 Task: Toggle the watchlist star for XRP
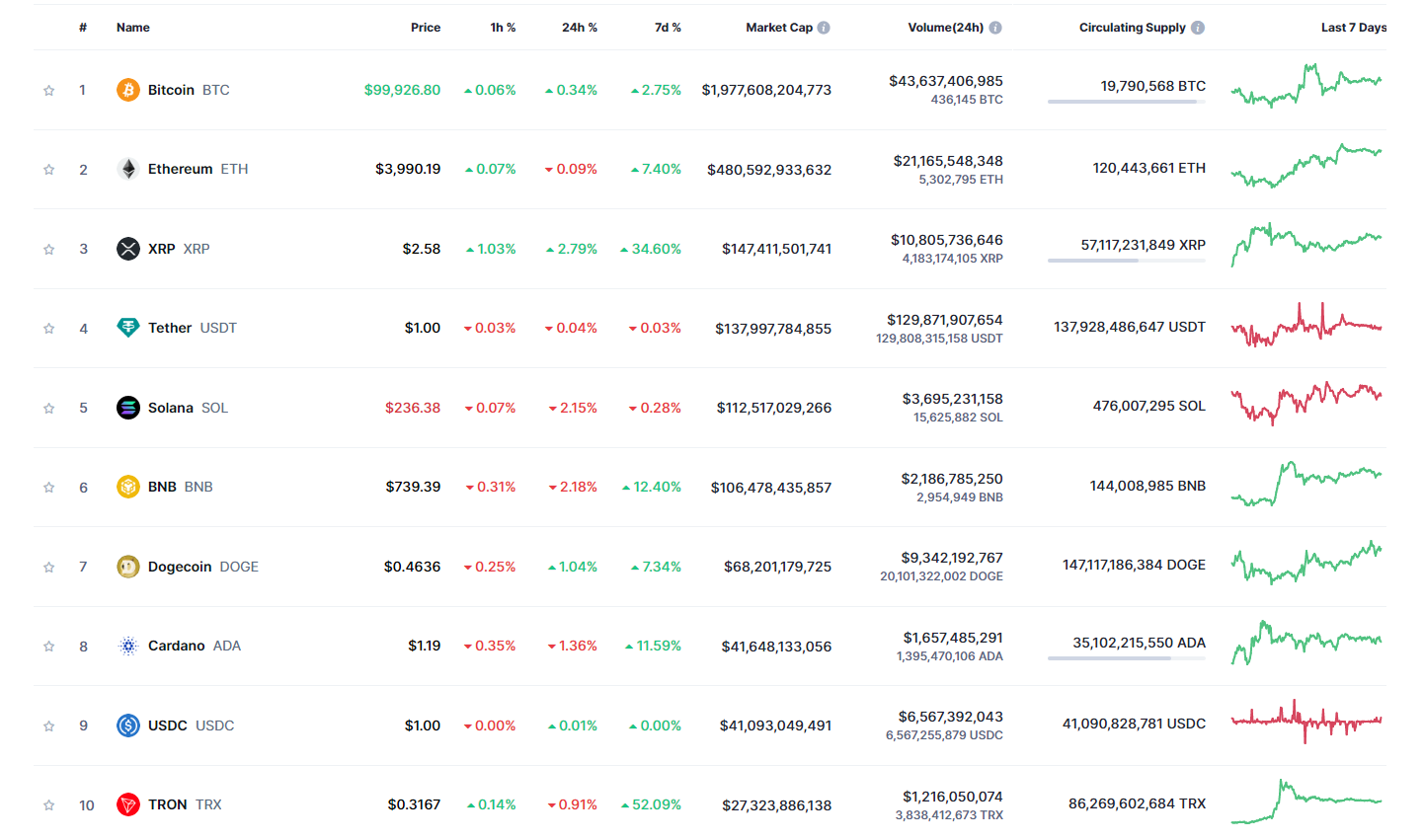pyautogui.click(x=48, y=250)
